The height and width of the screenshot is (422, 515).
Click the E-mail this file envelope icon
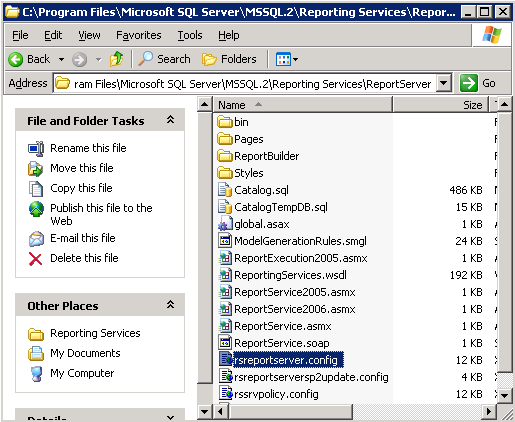pos(36,239)
